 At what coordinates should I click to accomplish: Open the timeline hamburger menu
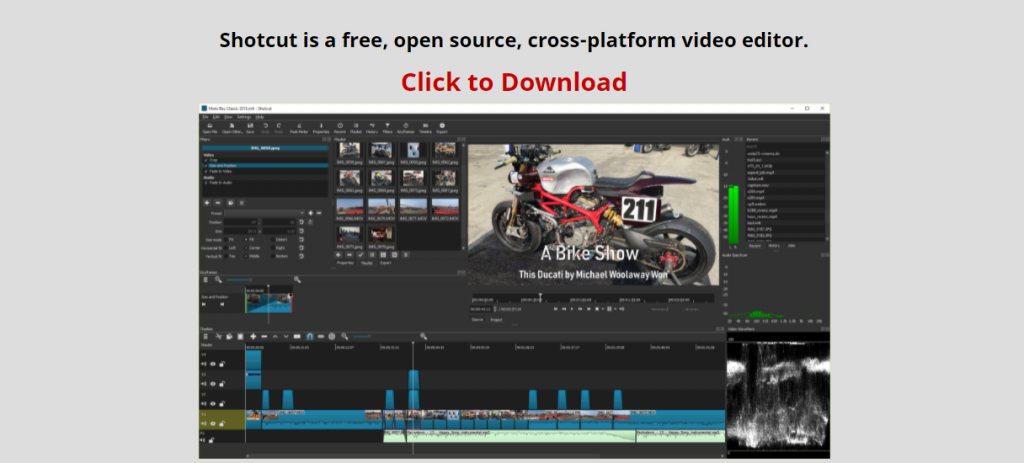click(x=206, y=336)
